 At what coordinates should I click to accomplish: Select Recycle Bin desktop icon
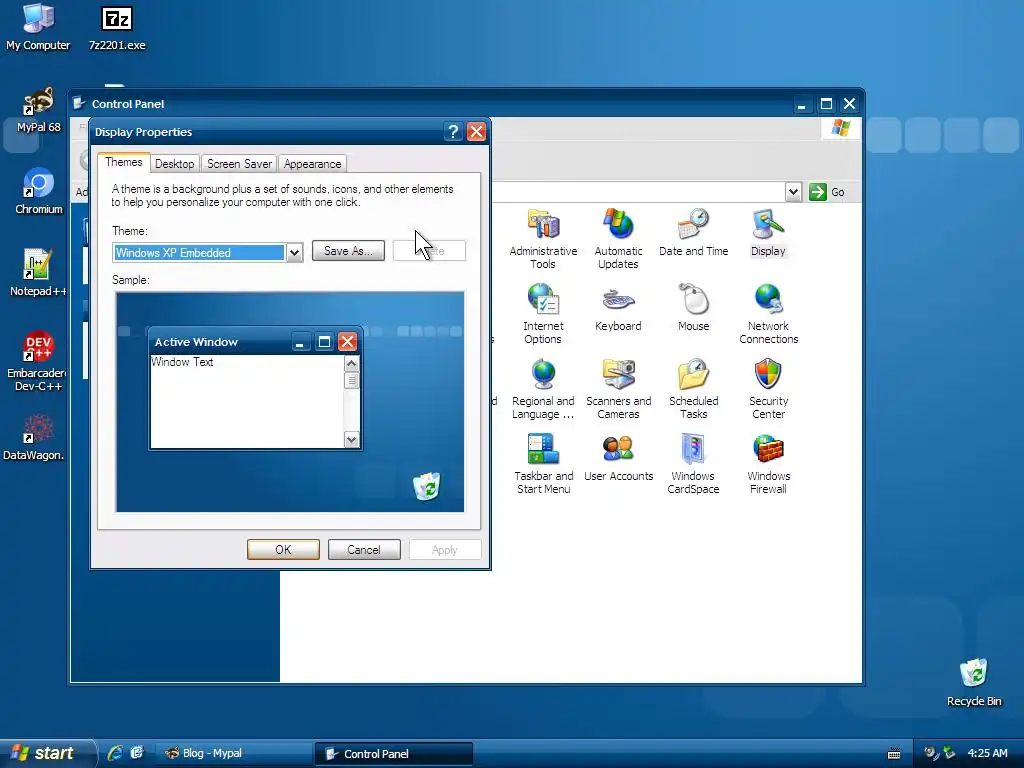[x=973, y=682]
